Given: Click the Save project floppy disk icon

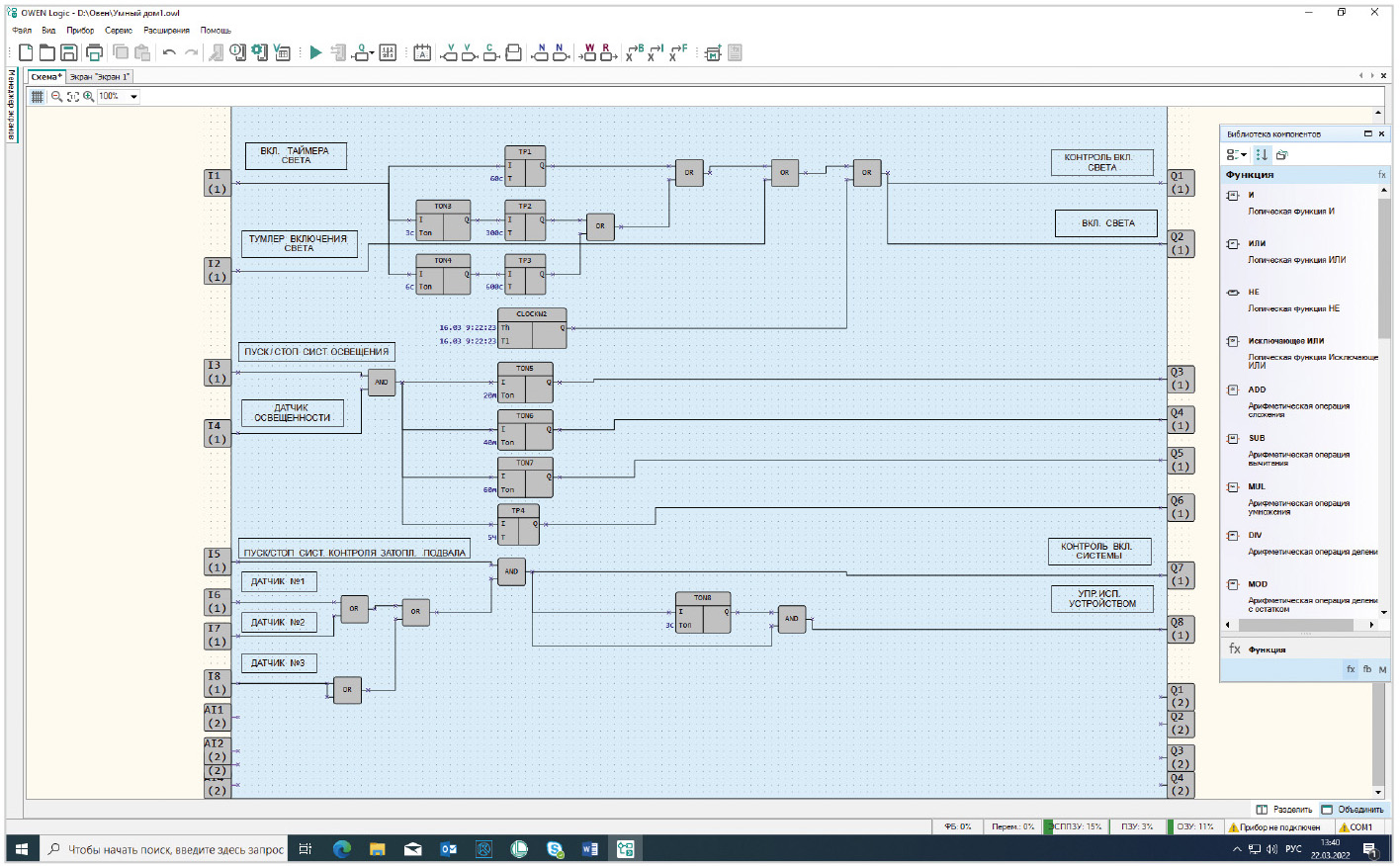Looking at the screenshot, I should [x=69, y=52].
